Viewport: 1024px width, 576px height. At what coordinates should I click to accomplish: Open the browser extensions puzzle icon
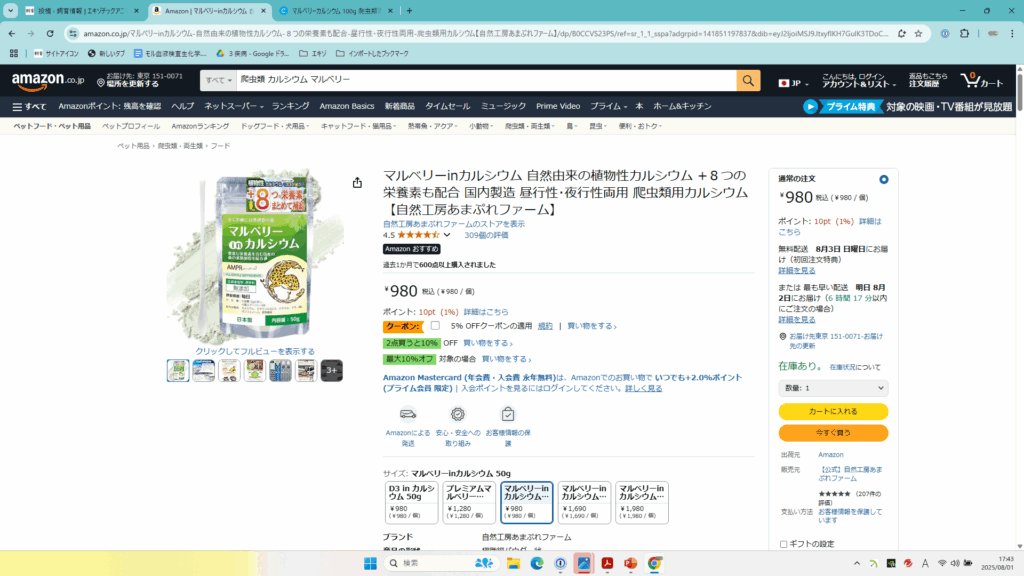coord(965,33)
